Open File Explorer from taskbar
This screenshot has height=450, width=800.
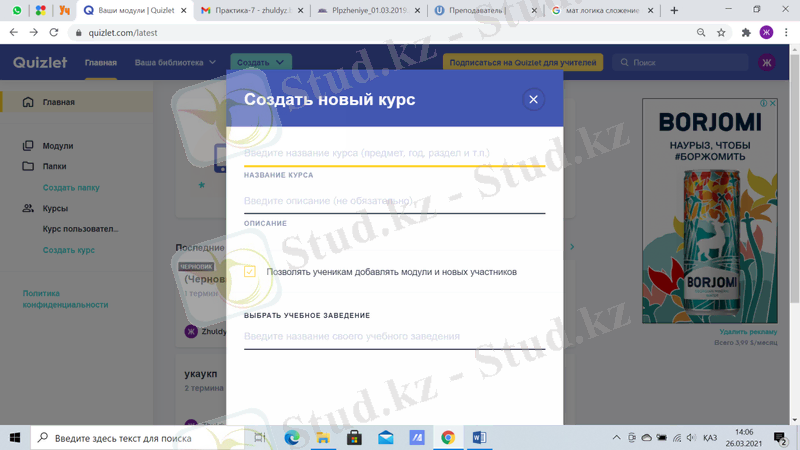pyautogui.click(x=323, y=438)
